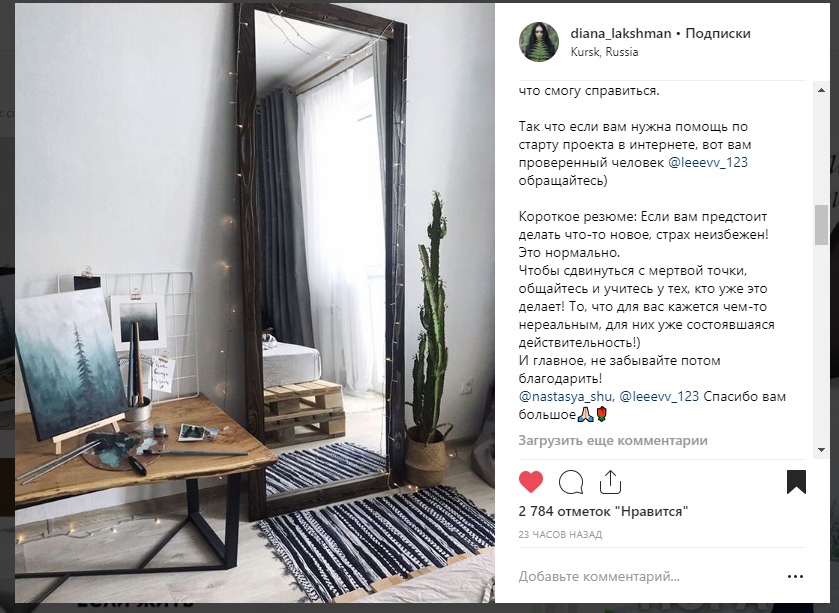Click the mirror room post photo
Image resolution: width=839 pixels, height=613 pixels.
[255, 303]
